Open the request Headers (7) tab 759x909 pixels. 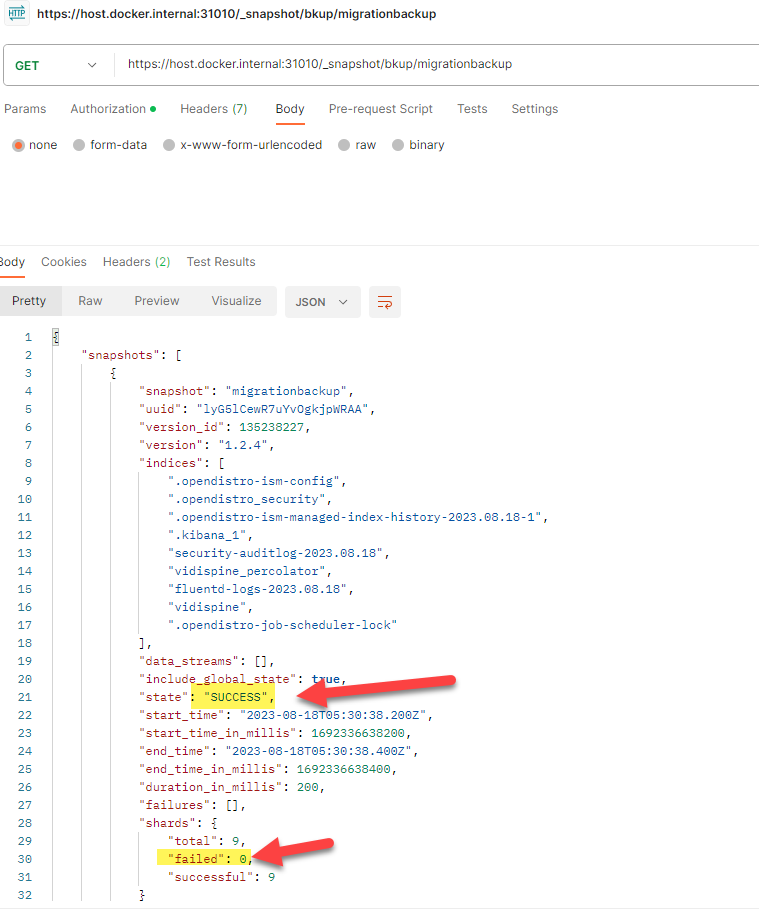tap(213, 109)
